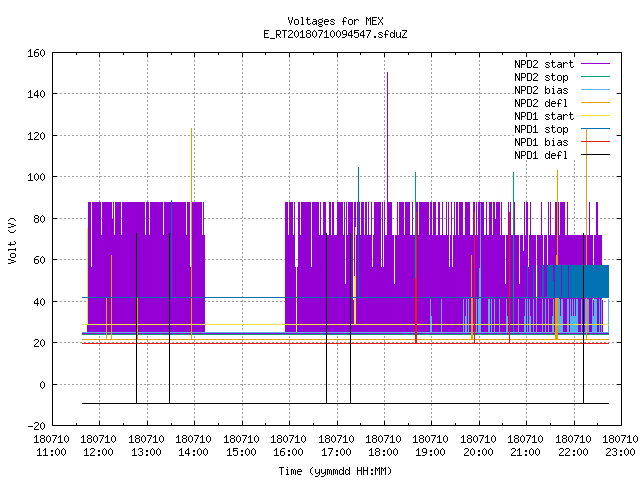The height and width of the screenshot is (480, 640).
Task: Click the y-axis tick value 40
Action: 39,302
